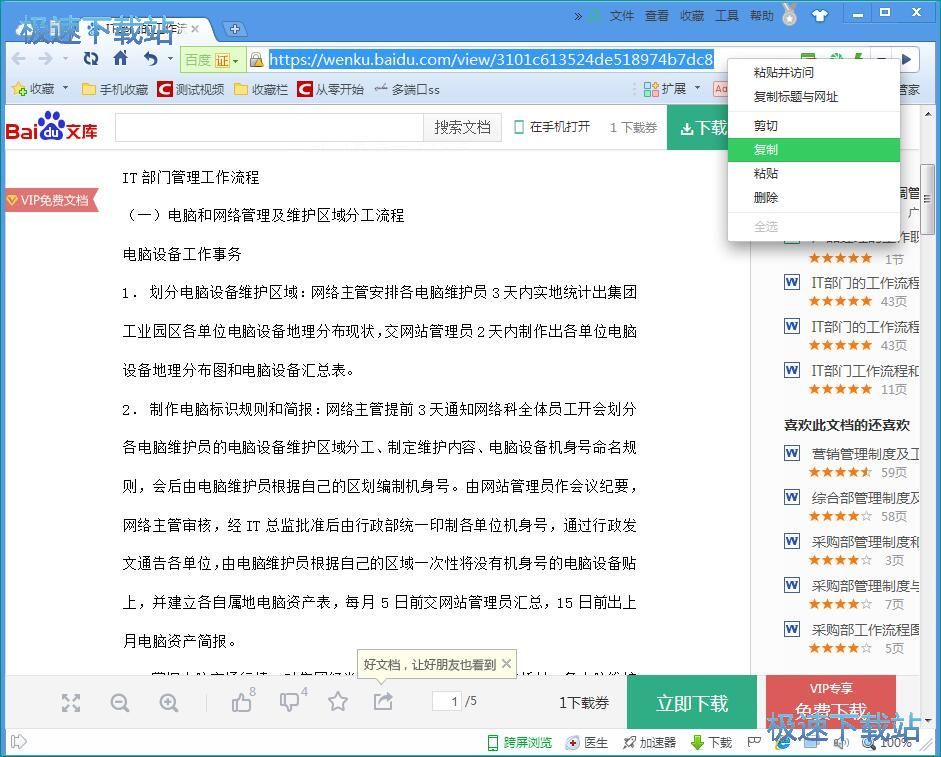Open the 多端口ss bookmark
The width and height of the screenshot is (941, 757).
(x=407, y=89)
